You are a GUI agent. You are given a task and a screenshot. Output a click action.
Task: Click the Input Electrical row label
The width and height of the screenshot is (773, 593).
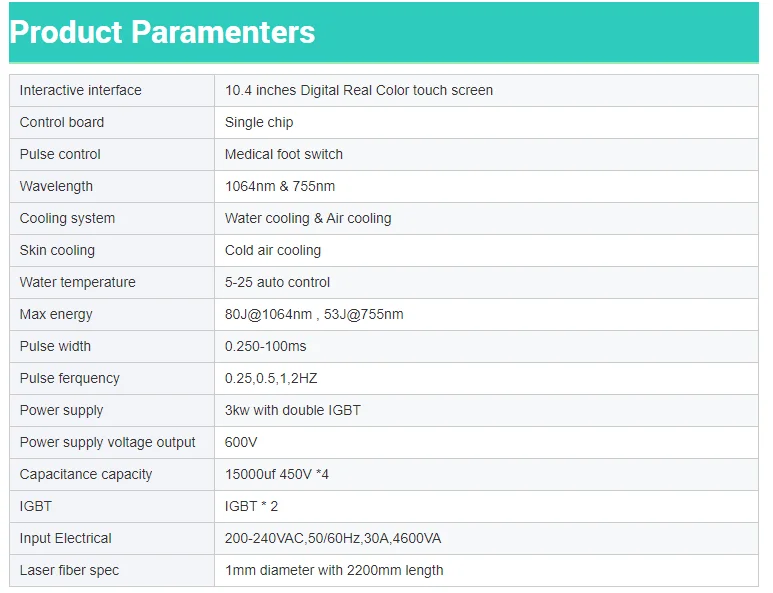(x=66, y=538)
